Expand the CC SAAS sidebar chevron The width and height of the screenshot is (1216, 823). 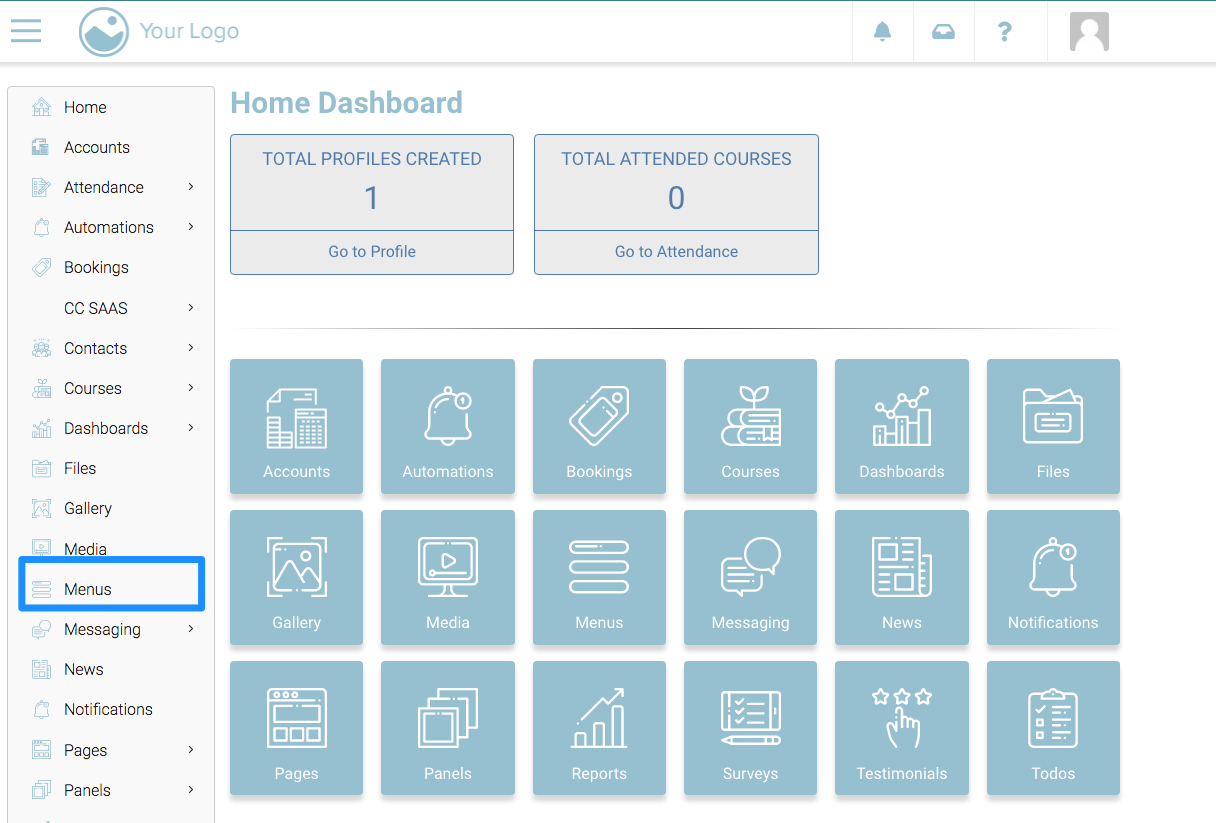190,308
